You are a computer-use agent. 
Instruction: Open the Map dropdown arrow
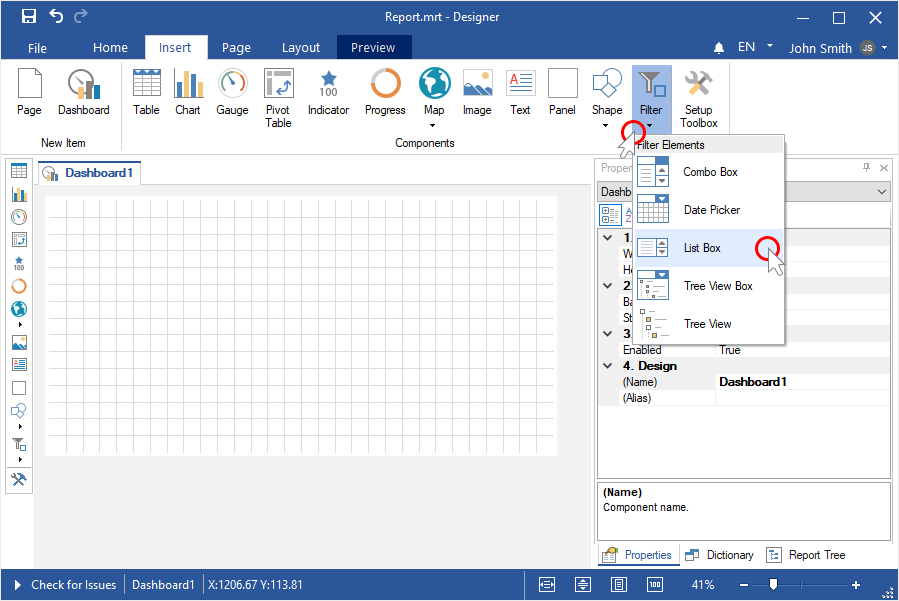tap(434, 126)
